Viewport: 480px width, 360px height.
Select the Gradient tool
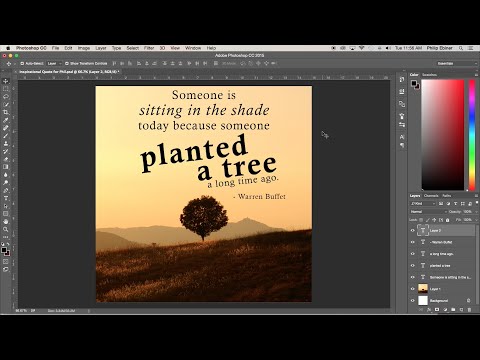(x=6, y=167)
